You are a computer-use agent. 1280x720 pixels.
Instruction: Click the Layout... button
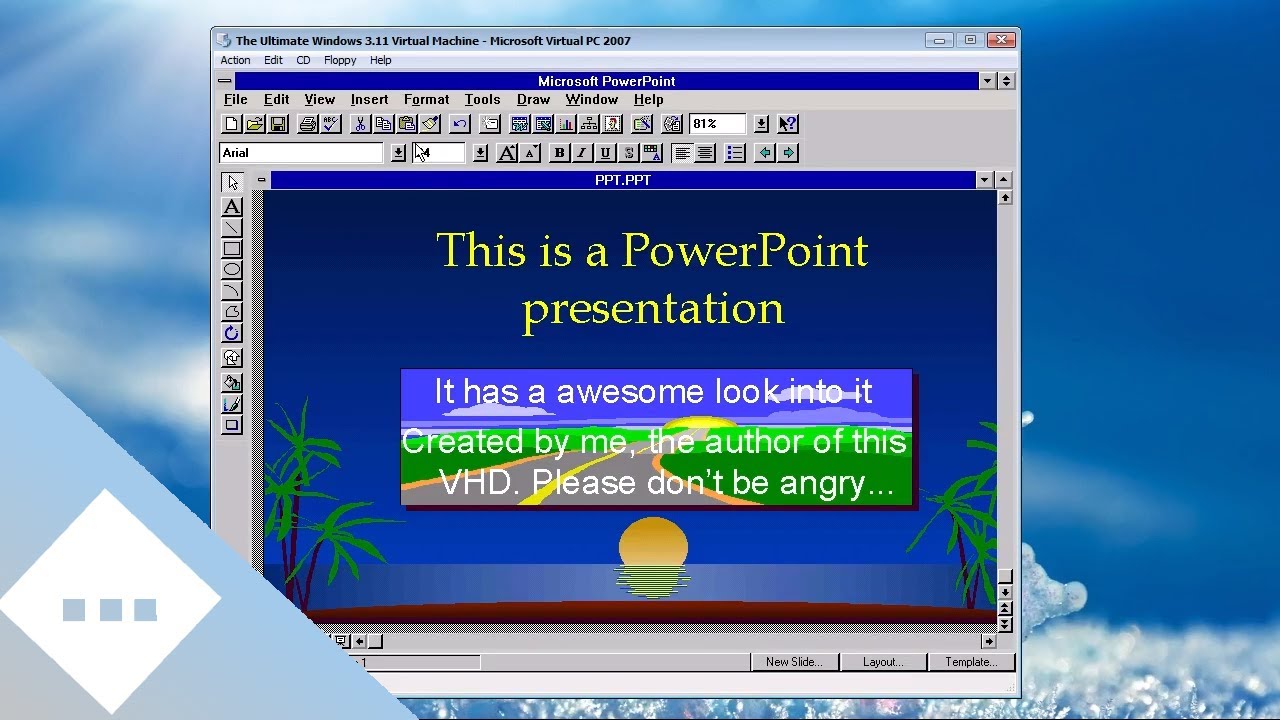[883, 662]
